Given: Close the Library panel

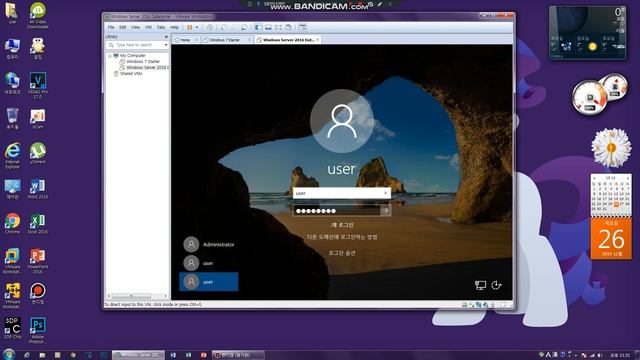Looking at the screenshot, I should point(166,37).
